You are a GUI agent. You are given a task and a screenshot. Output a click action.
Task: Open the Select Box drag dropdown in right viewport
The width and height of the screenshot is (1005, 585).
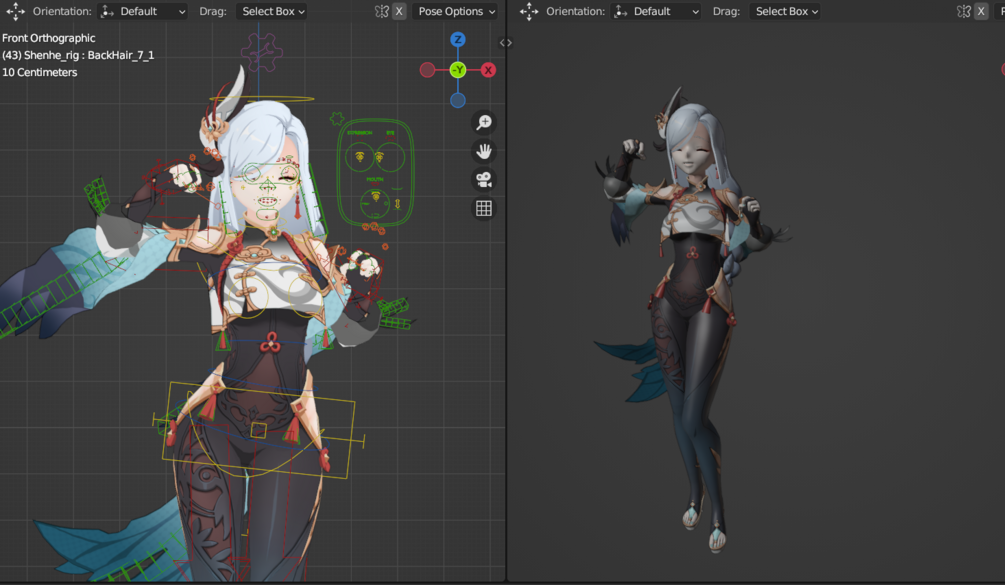pos(785,11)
